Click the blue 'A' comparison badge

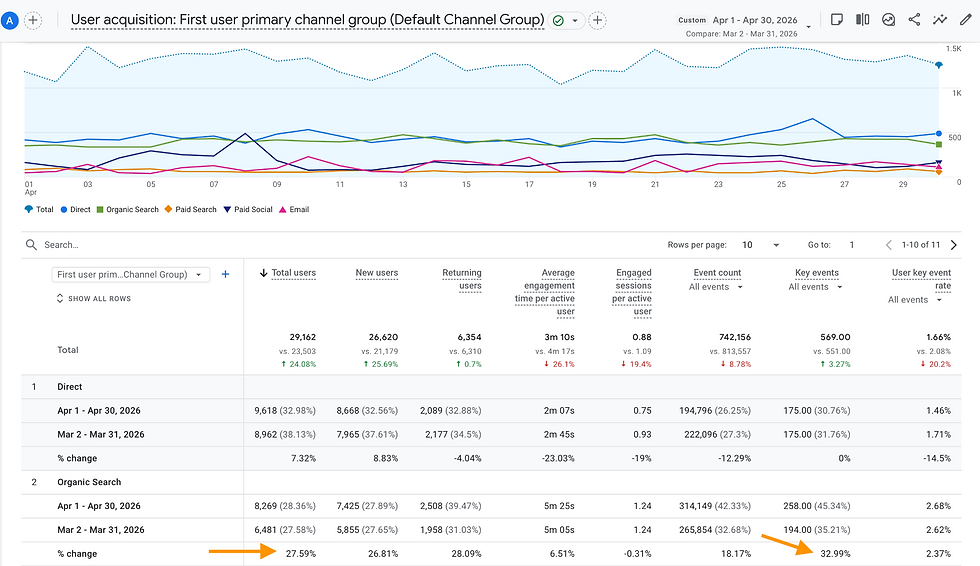click(9, 21)
